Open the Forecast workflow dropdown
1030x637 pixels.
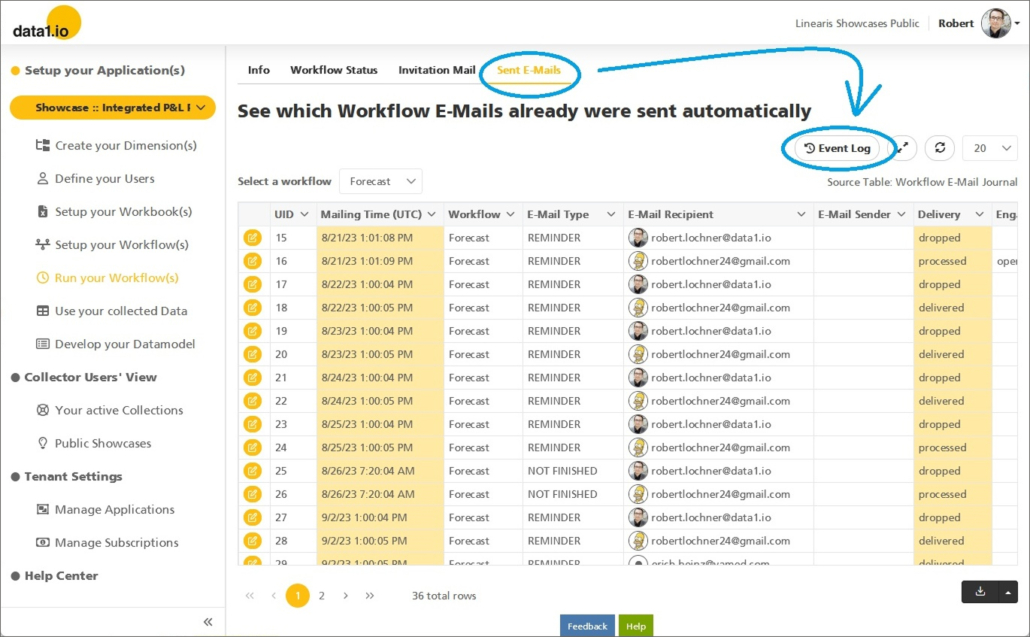tap(381, 181)
